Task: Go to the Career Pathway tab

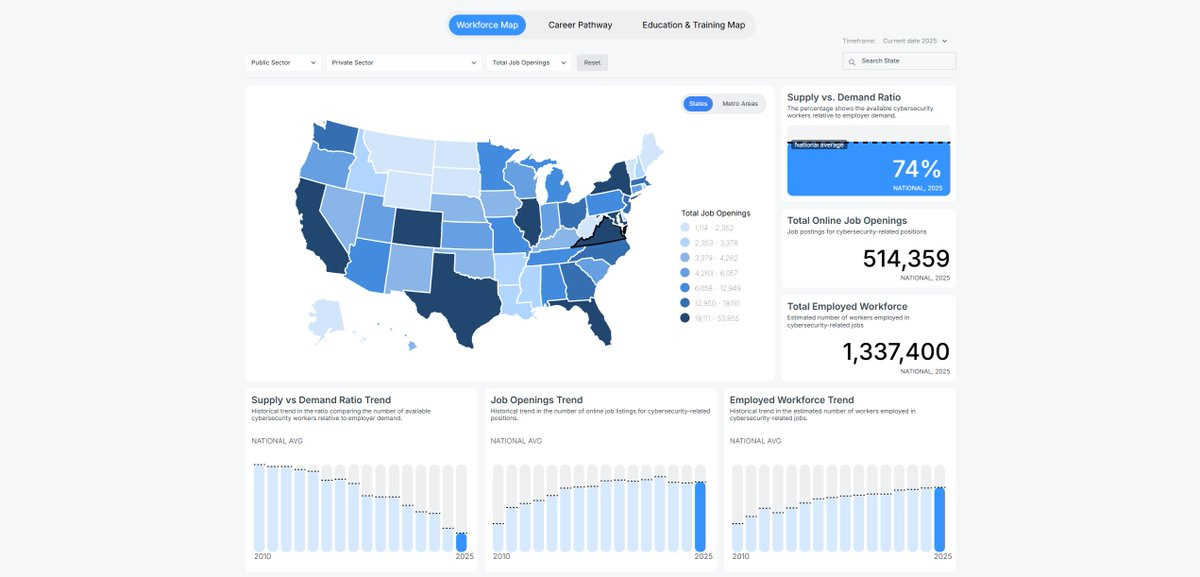Action: coord(580,25)
